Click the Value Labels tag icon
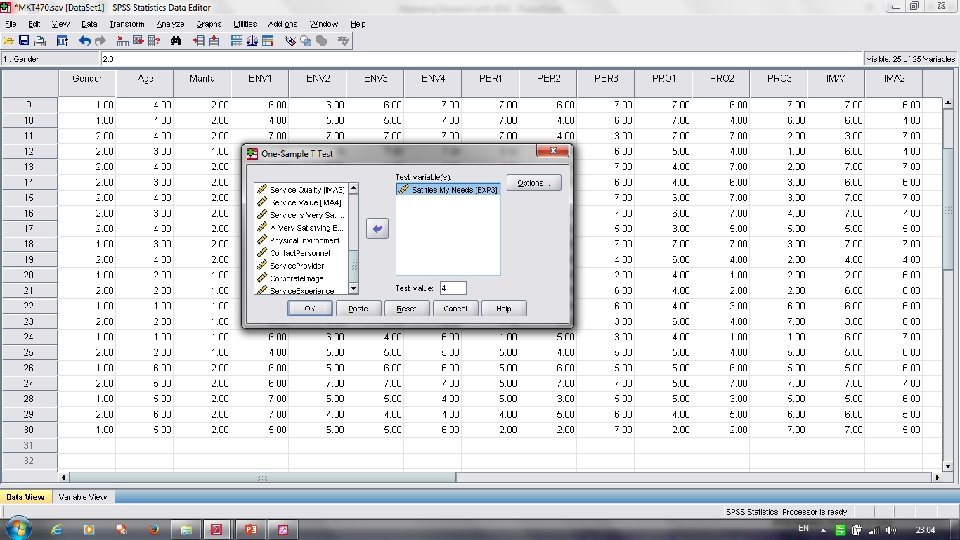The height and width of the screenshot is (540, 960). [x=290, y=41]
